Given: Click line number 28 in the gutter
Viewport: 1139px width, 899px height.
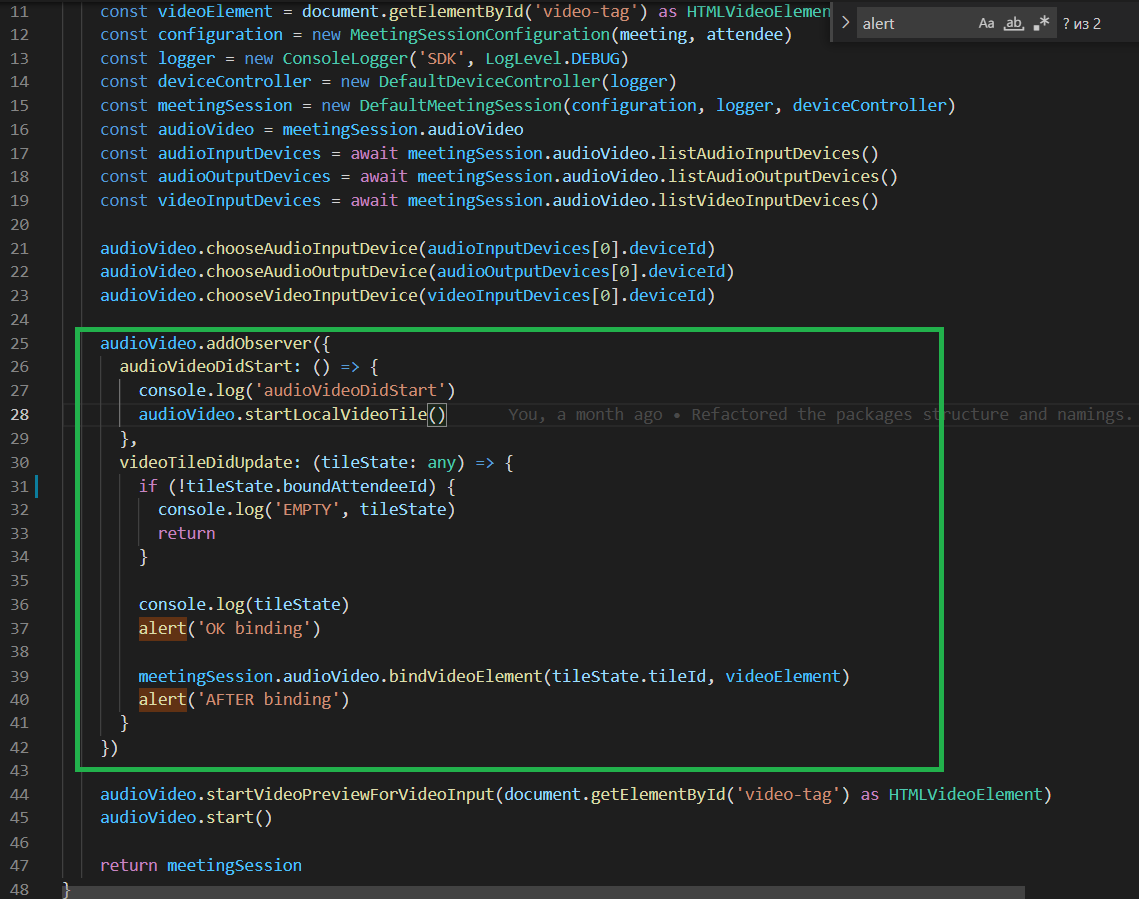Looking at the screenshot, I should pyautogui.click(x=20, y=415).
